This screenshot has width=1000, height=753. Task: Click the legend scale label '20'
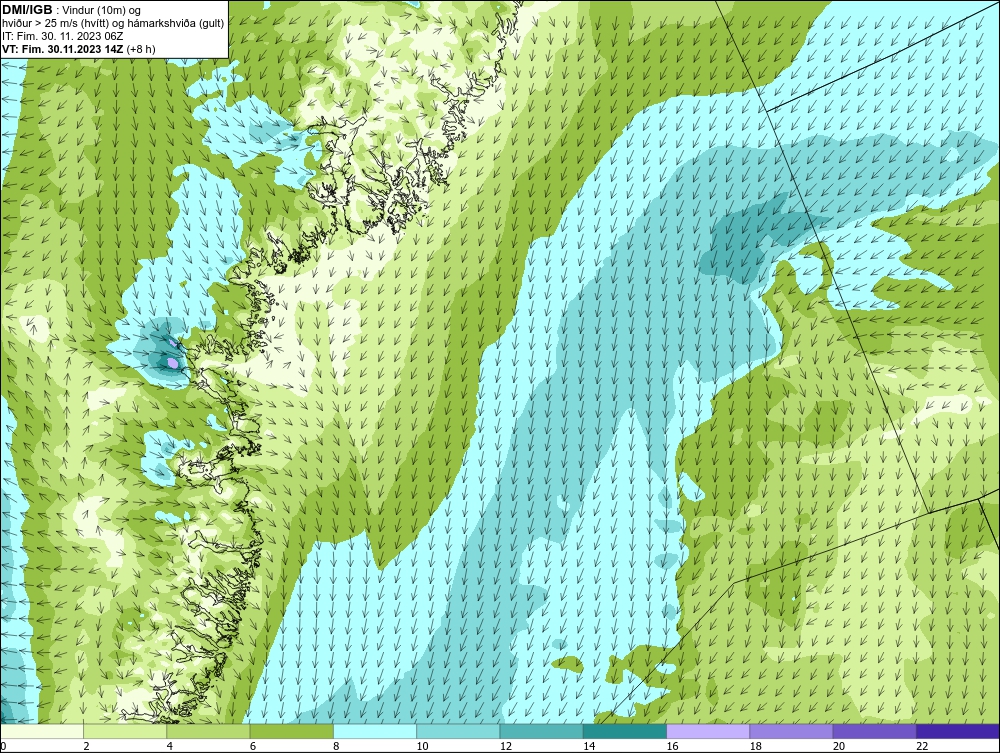[839, 747]
